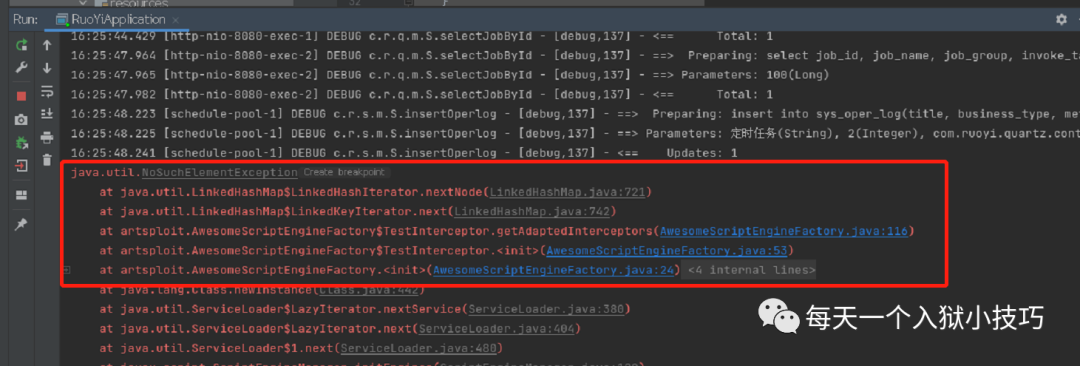Restore the layout using the layout icon
This screenshot has width=1080, height=366.
[x=21, y=195]
